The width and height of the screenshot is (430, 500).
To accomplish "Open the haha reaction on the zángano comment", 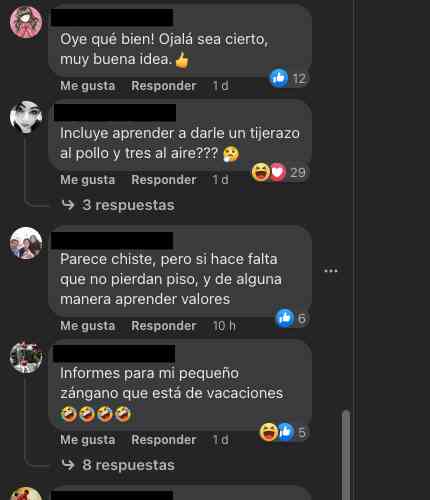I will click(x=269, y=432).
